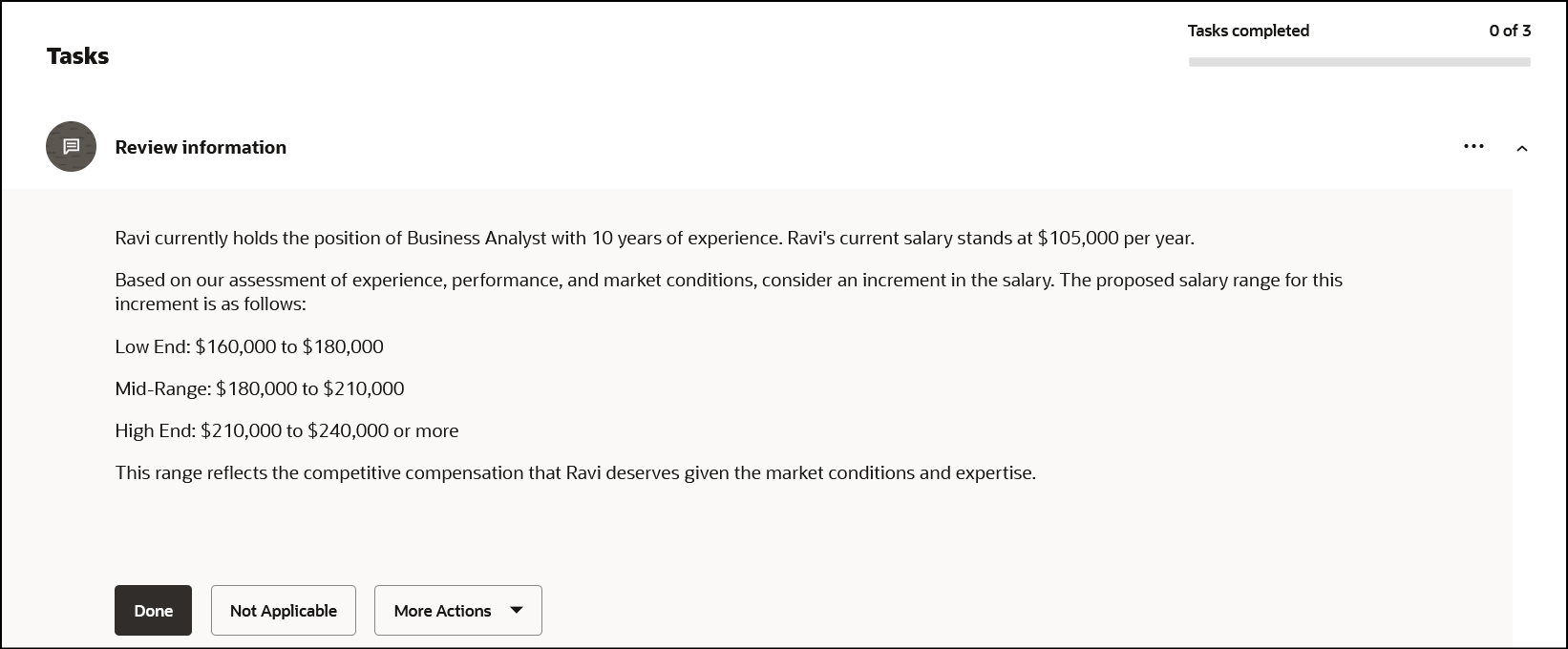Click the Mid-Range salary range line
The image size is (1568, 649).
260,388
